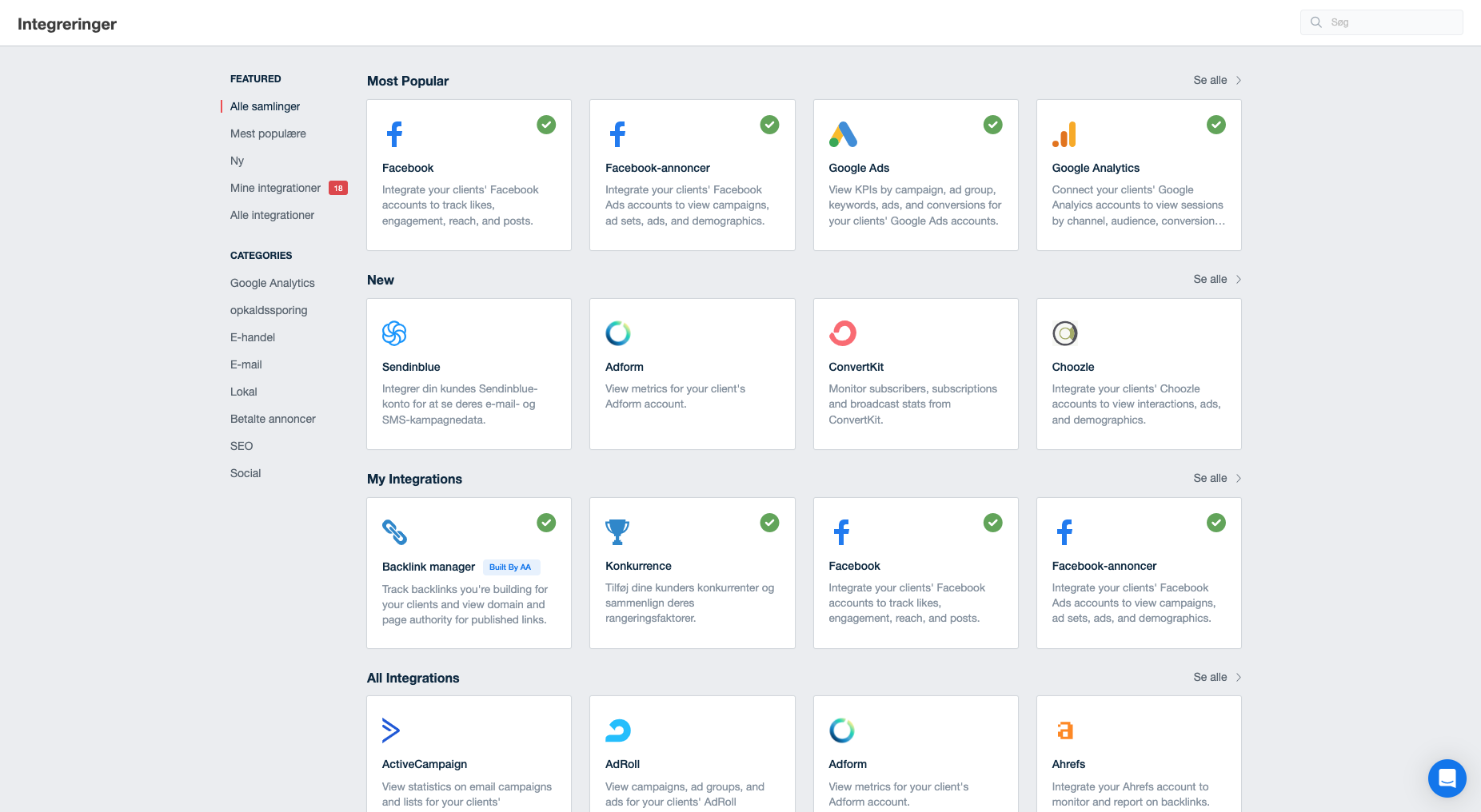Image resolution: width=1481 pixels, height=812 pixels.
Task: Filter by opkaldssporing category
Action: point(269,310)
